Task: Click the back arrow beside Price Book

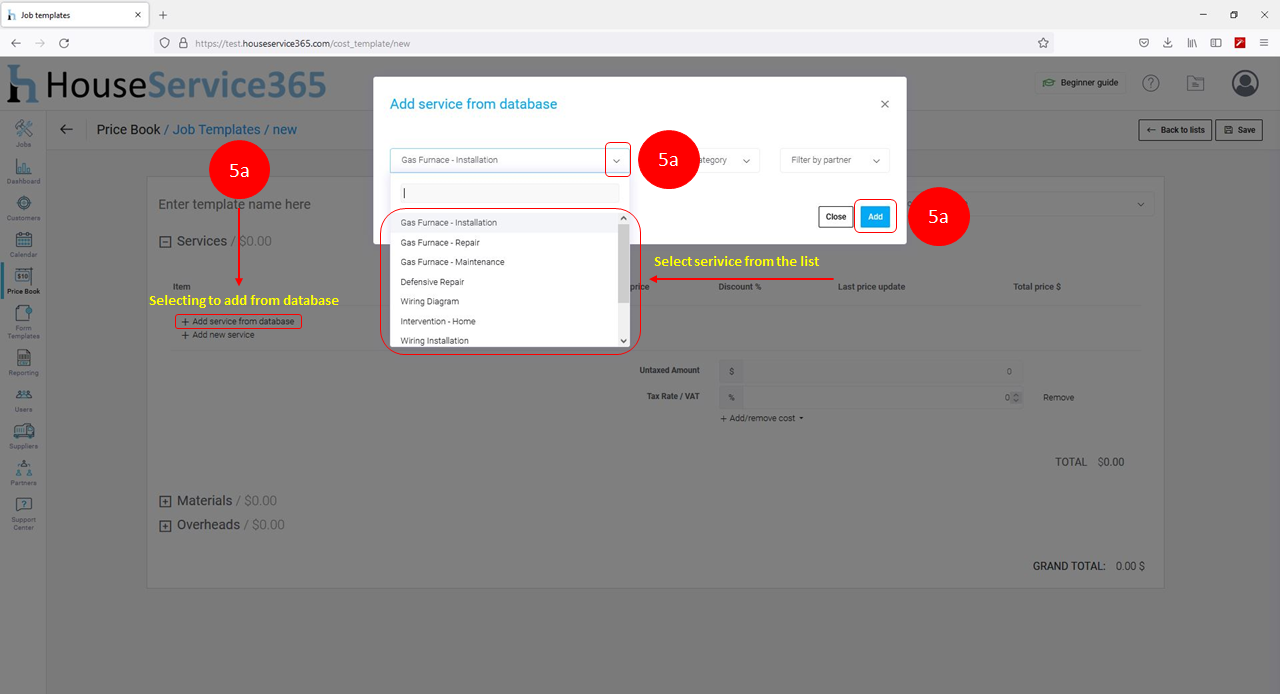Action: pos(66,129)
